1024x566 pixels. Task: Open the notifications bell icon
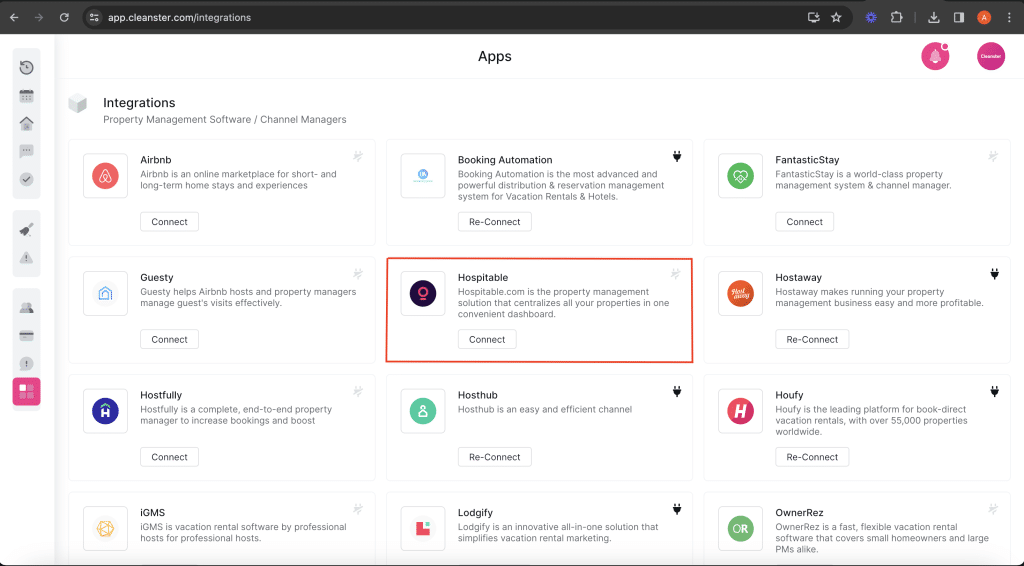[x=935, y=57]
